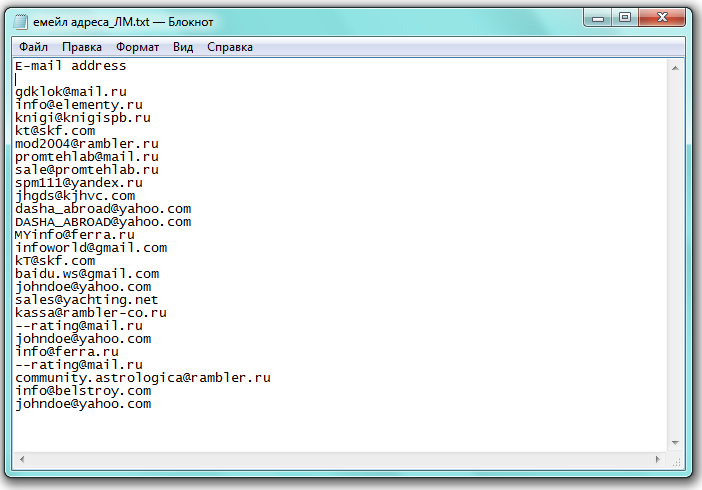Viewport: 702px width, 490px height.
Task: Click on sale@promtehlab.ru line
Action: coord(87,170)
